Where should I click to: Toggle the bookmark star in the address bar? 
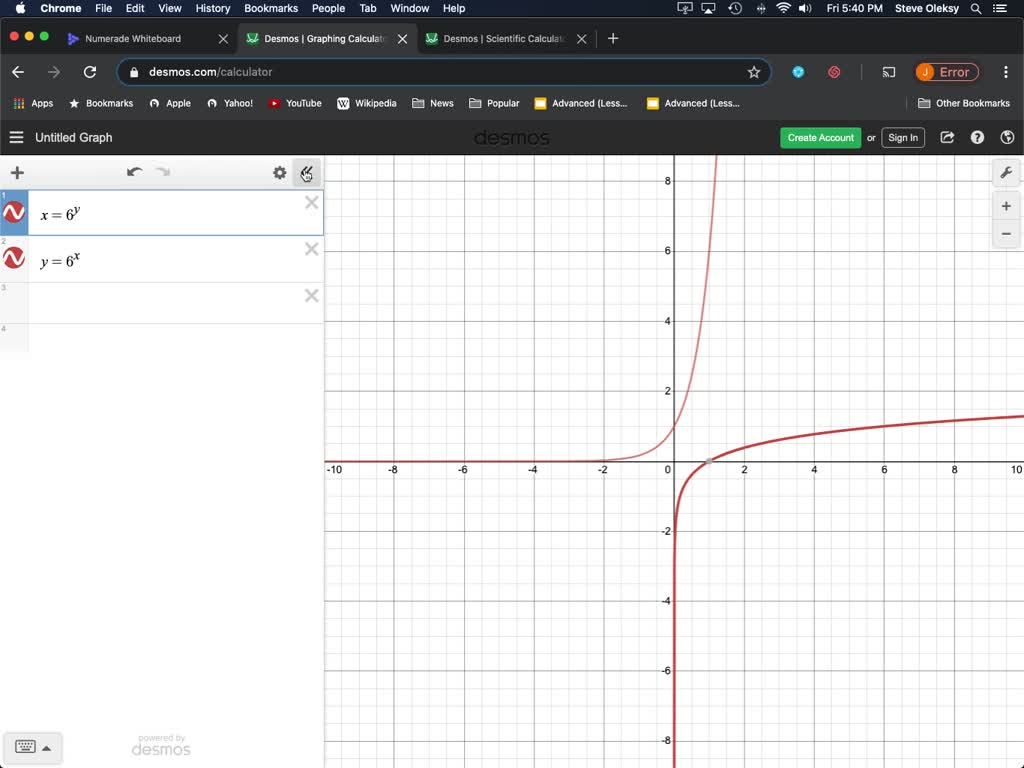(x=754, y=72)
